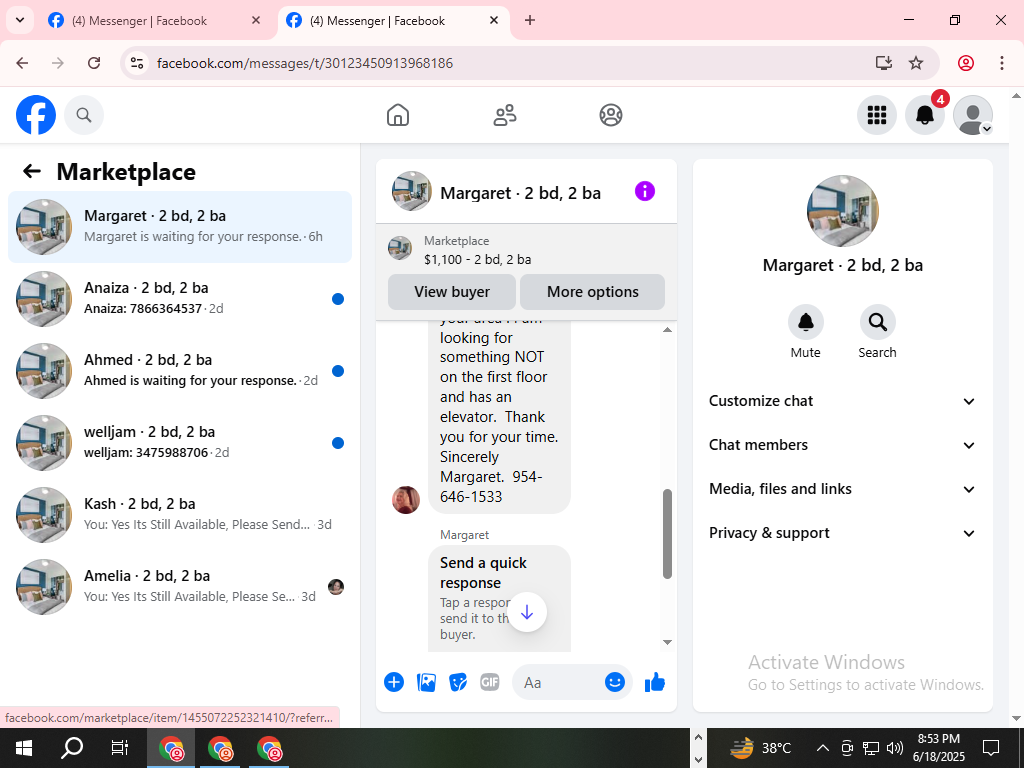Screen dimensions: 1024x768
Task: Install app icon in address bar
Action: click(884, 63)
